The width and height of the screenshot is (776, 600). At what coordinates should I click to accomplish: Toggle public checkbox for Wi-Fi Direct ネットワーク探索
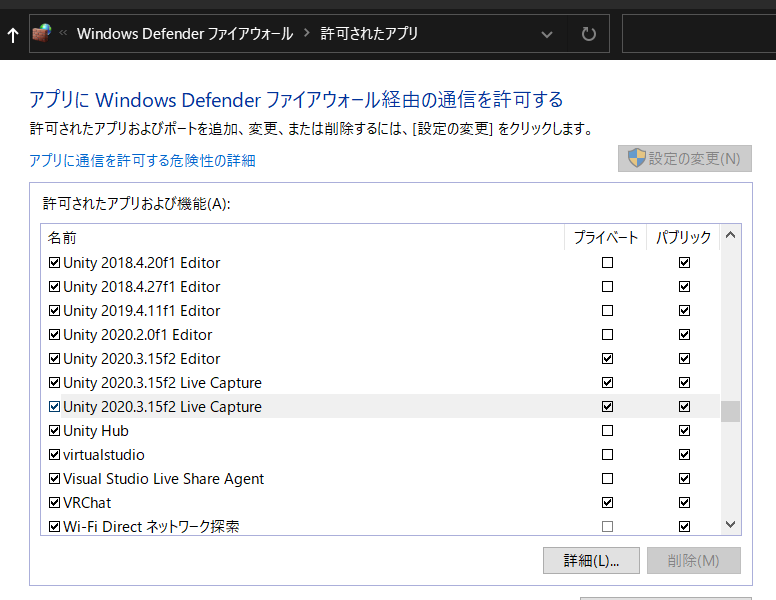pos(684,526)
